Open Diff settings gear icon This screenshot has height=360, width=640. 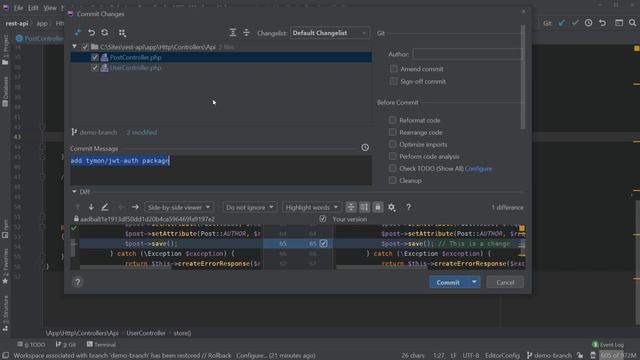pyautogui.click(x=392, y=207)
